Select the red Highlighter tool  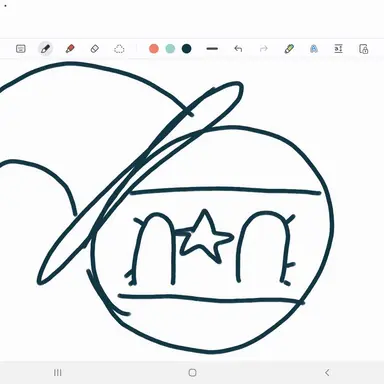(x=70, y=49)
